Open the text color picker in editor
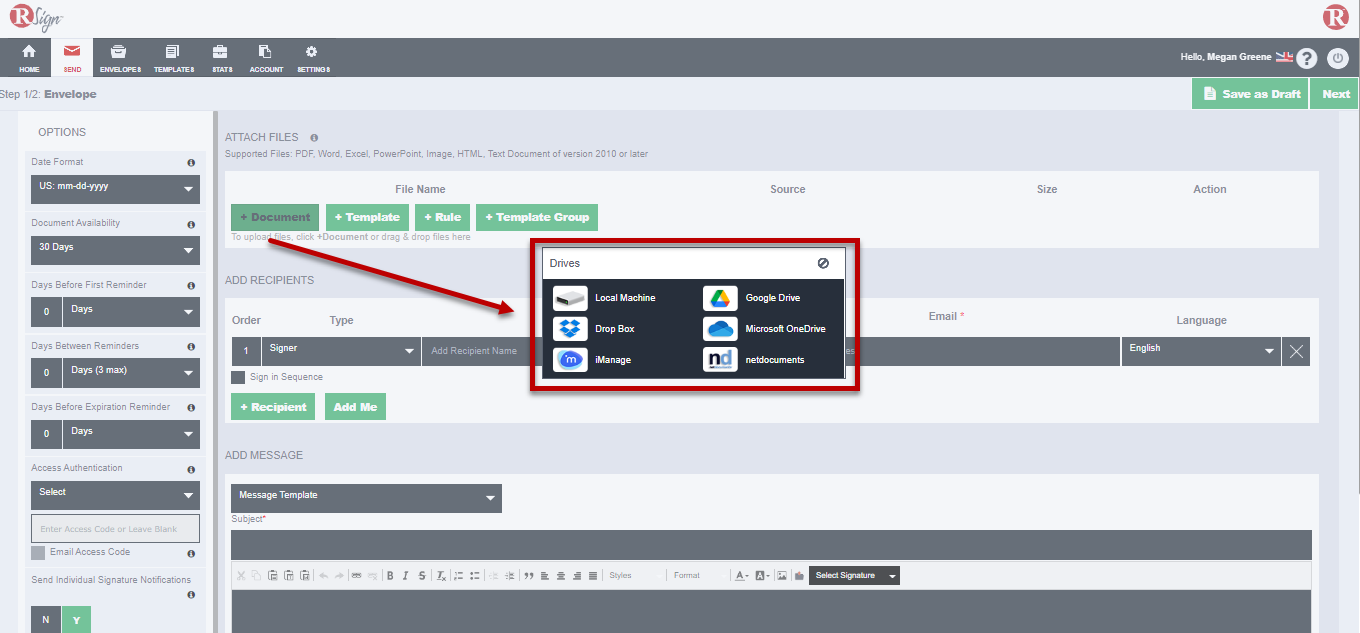 point(741,575)
